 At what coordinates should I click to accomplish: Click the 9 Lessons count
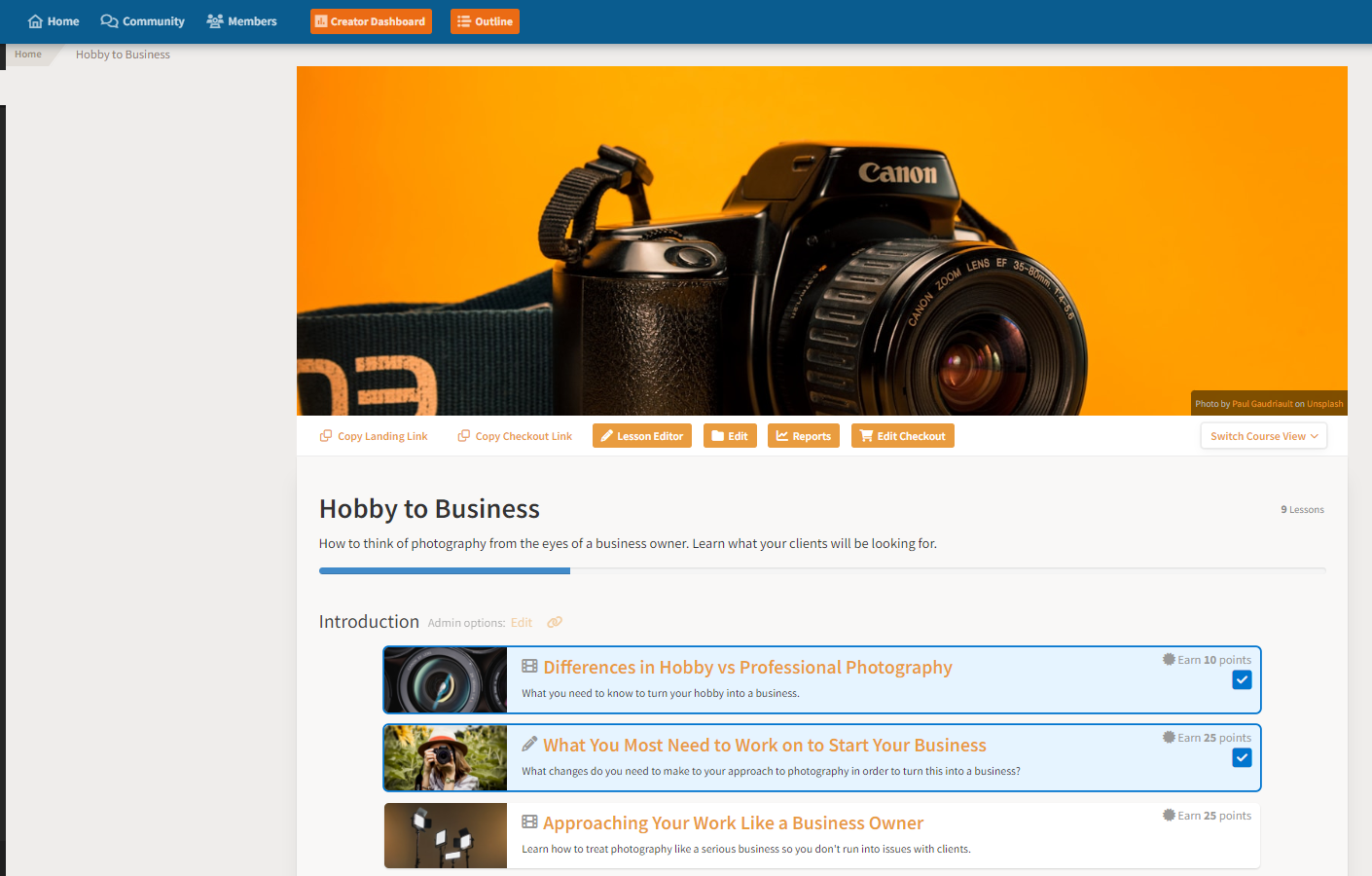click(1302, 510)
